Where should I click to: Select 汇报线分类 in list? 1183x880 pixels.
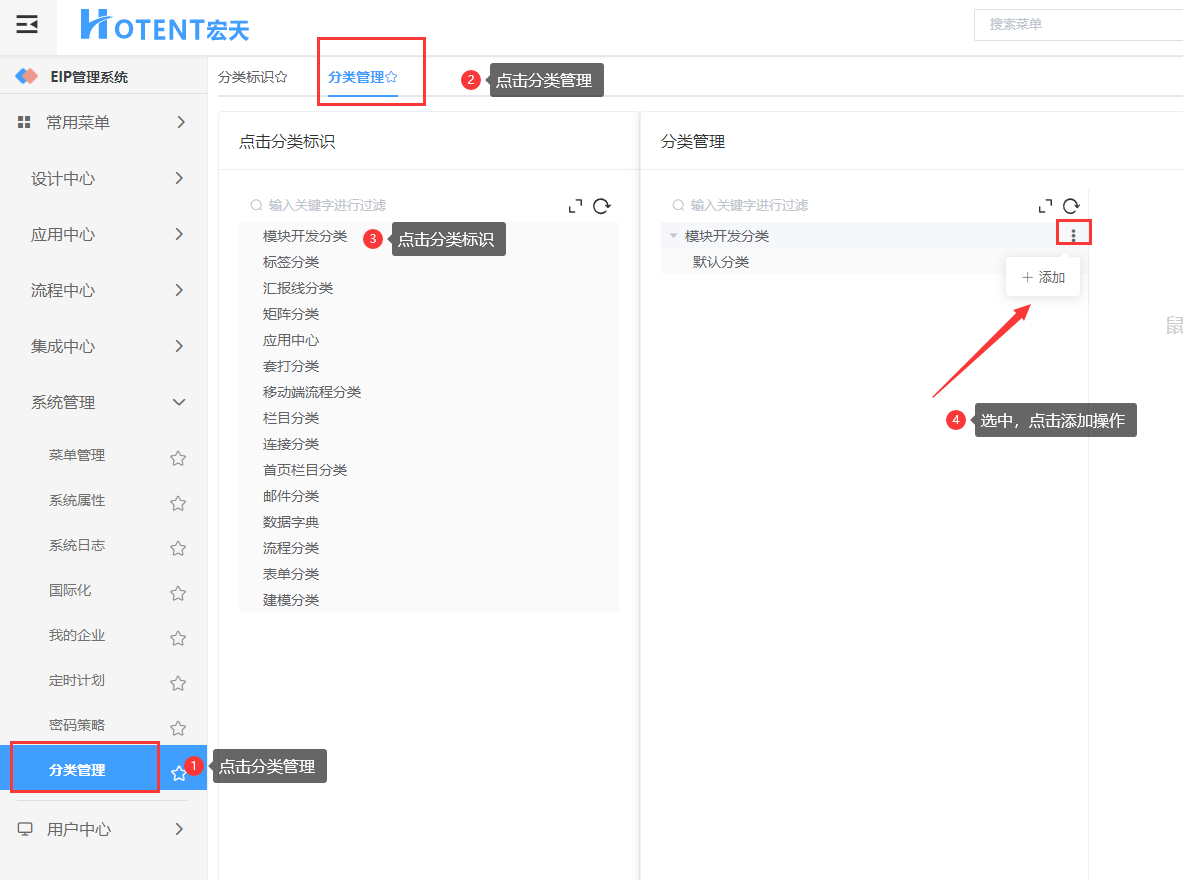point(298,288)
